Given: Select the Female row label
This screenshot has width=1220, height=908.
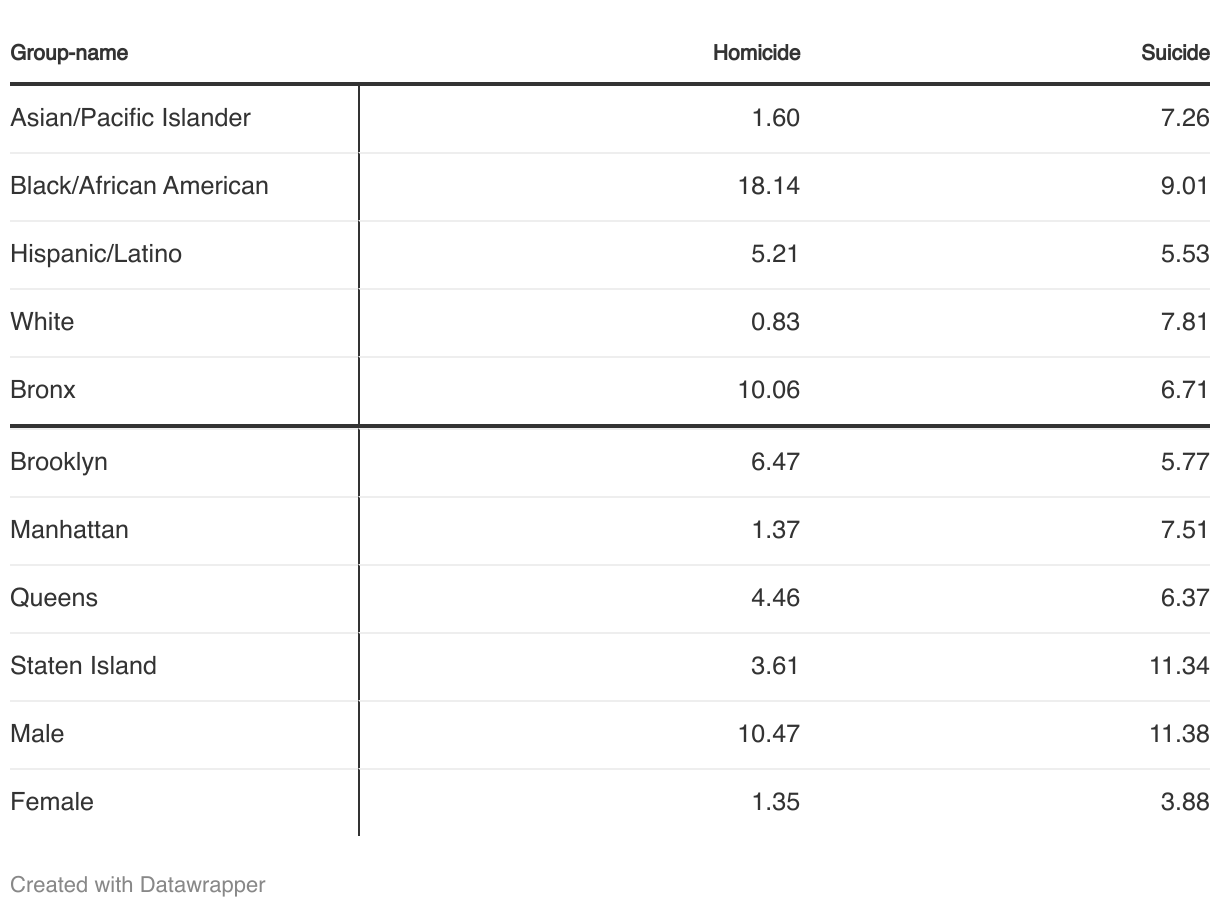Looking at the screenshot, I should (52, 802).
